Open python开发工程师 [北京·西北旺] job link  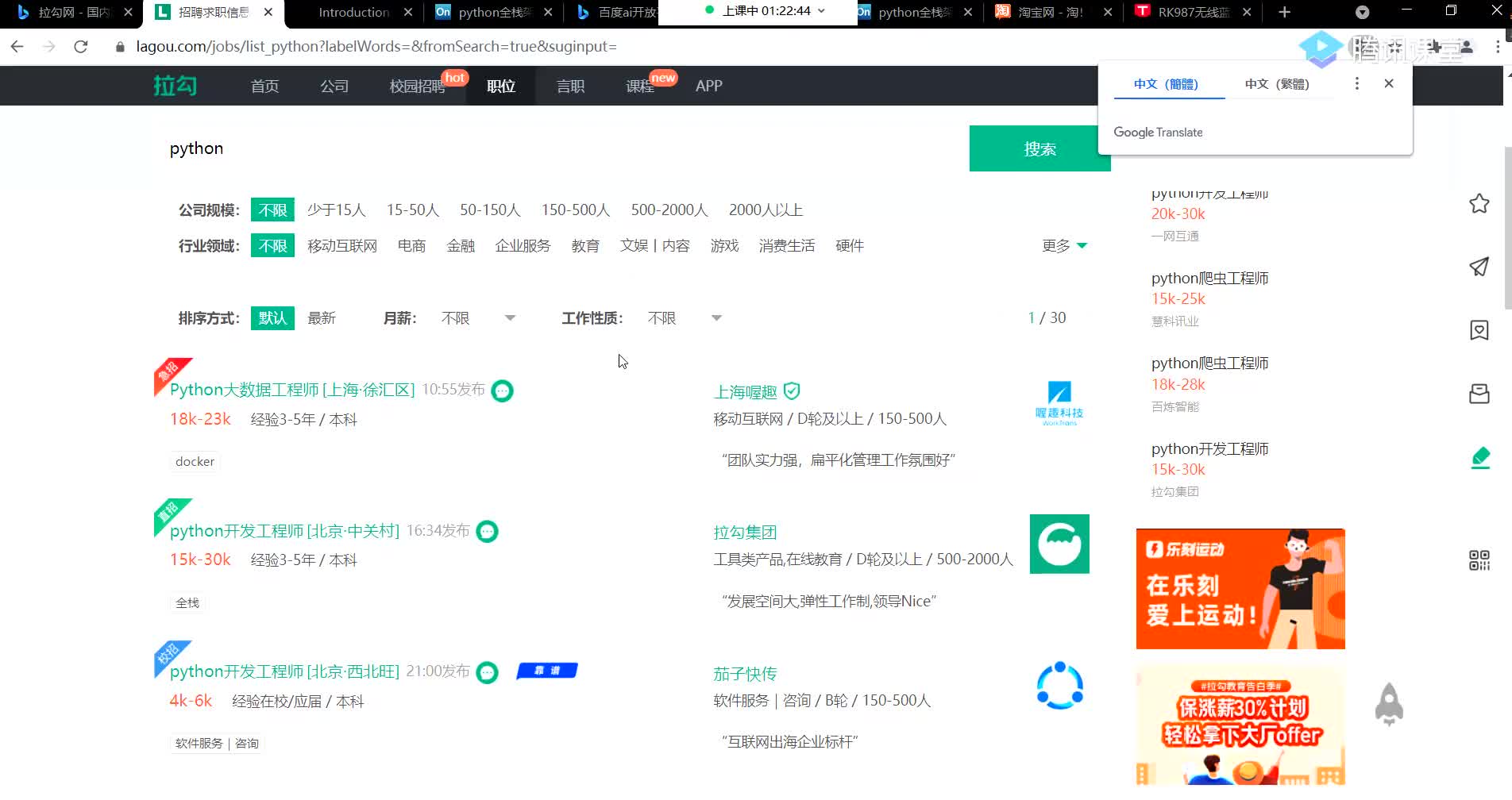pos(284,672)
